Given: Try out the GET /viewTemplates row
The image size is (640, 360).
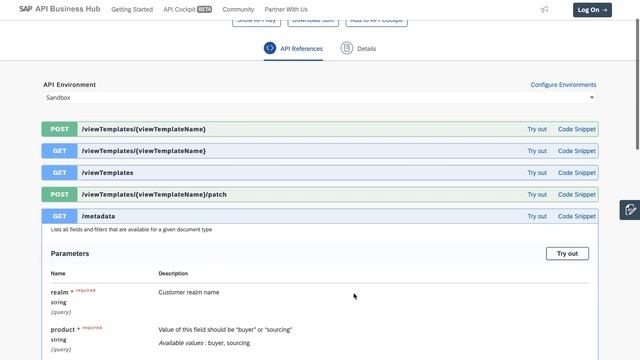Looking at the screenshot, I should click(x=537, y=173).
